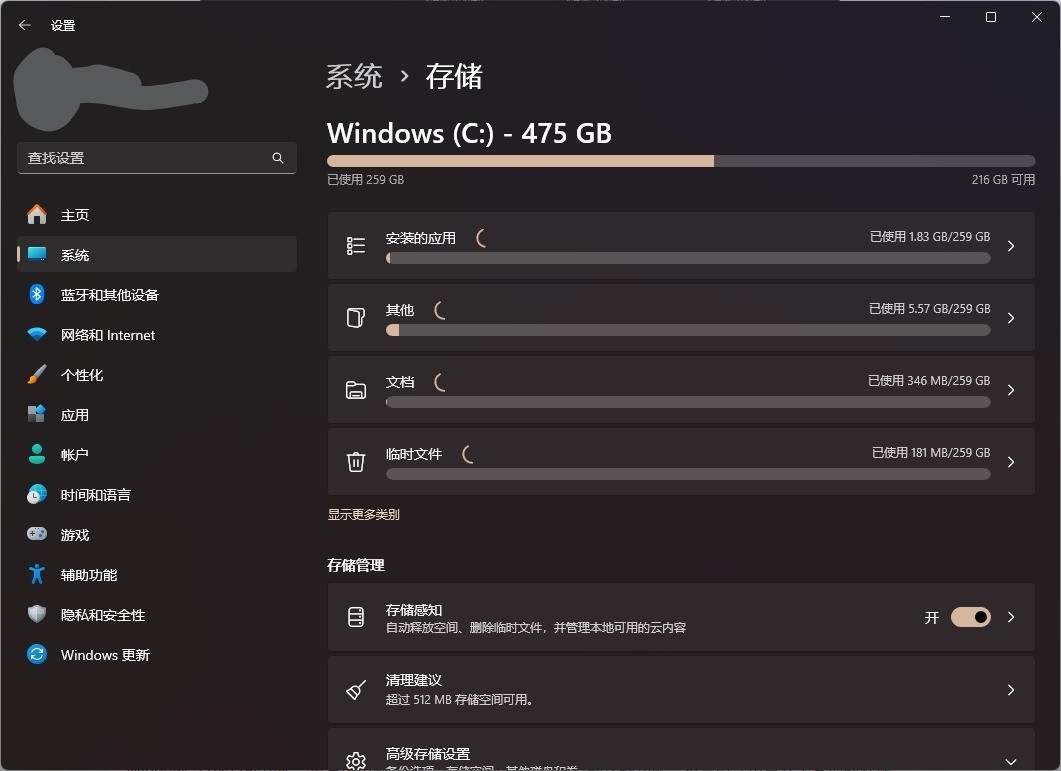Viewport: 1061px width, 771px height.
Task: Turn off the Storage Sense toggle
Action: 970,617
